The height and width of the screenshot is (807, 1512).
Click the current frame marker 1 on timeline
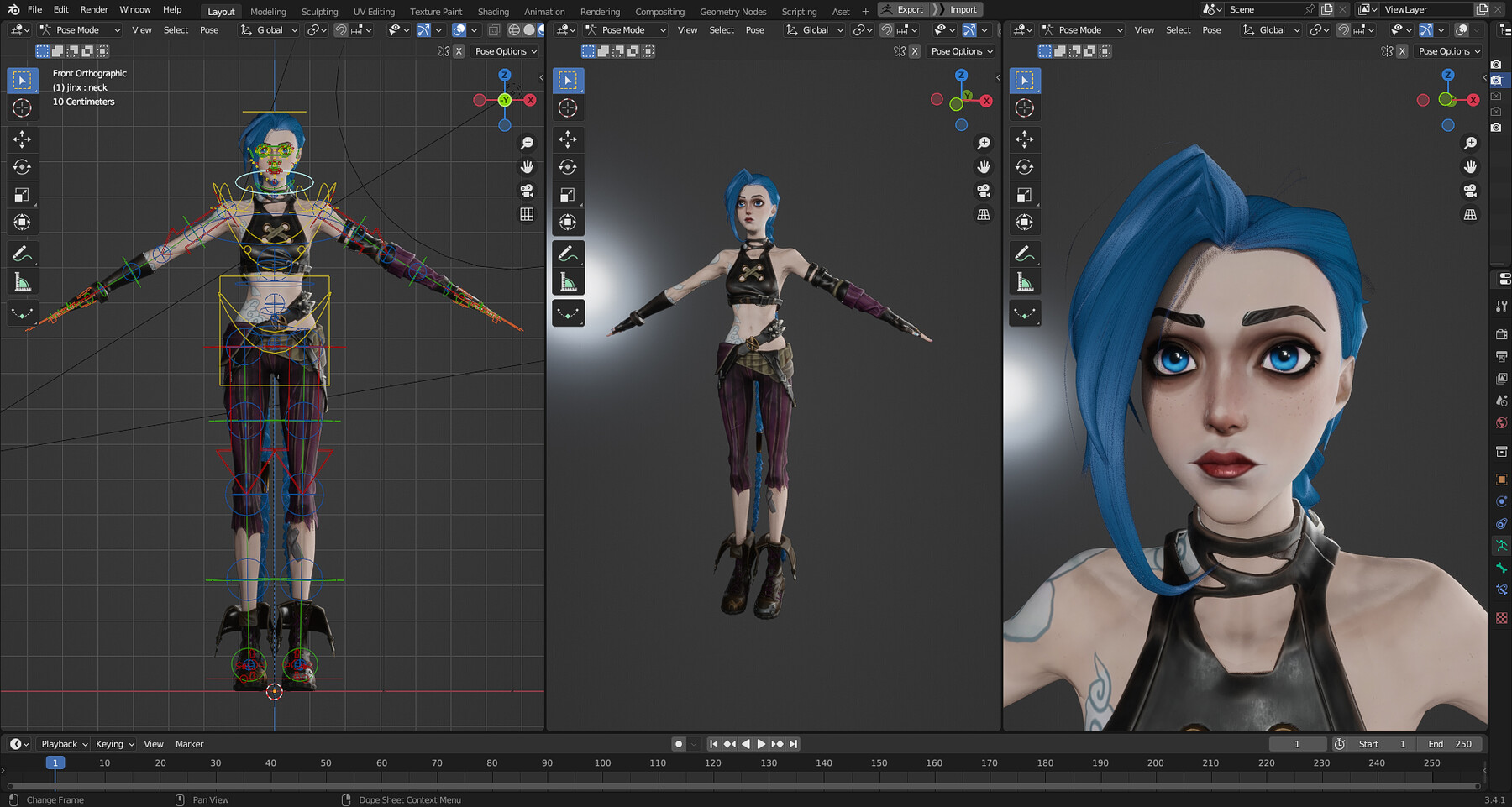coord(55,762)
